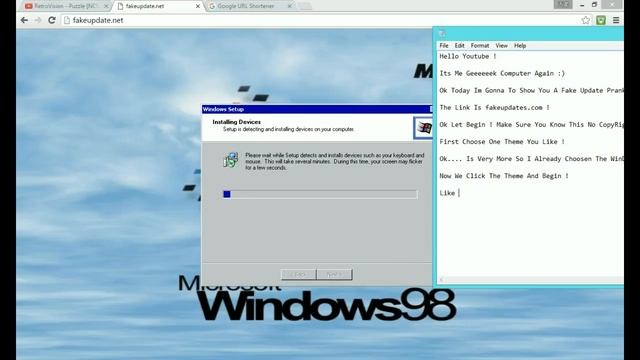The width and height of the screenshot is (640, 360).
Task: Click the 'First Choose One Theme You Like !' line
Action: [502, 142]
